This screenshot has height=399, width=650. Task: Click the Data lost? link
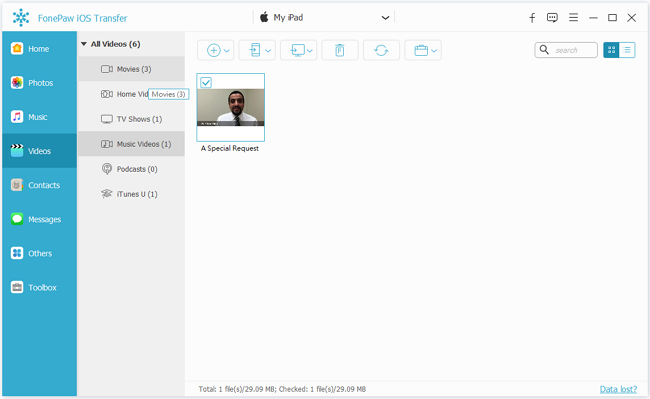pos(618,389)
